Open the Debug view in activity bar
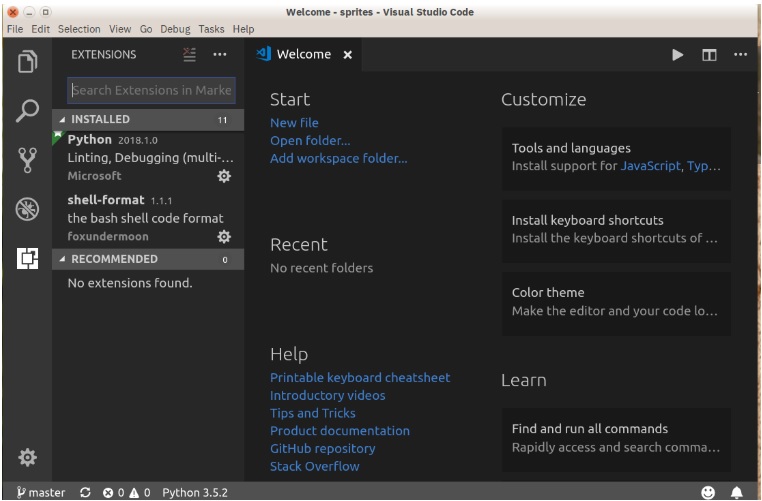 point(27,209)
